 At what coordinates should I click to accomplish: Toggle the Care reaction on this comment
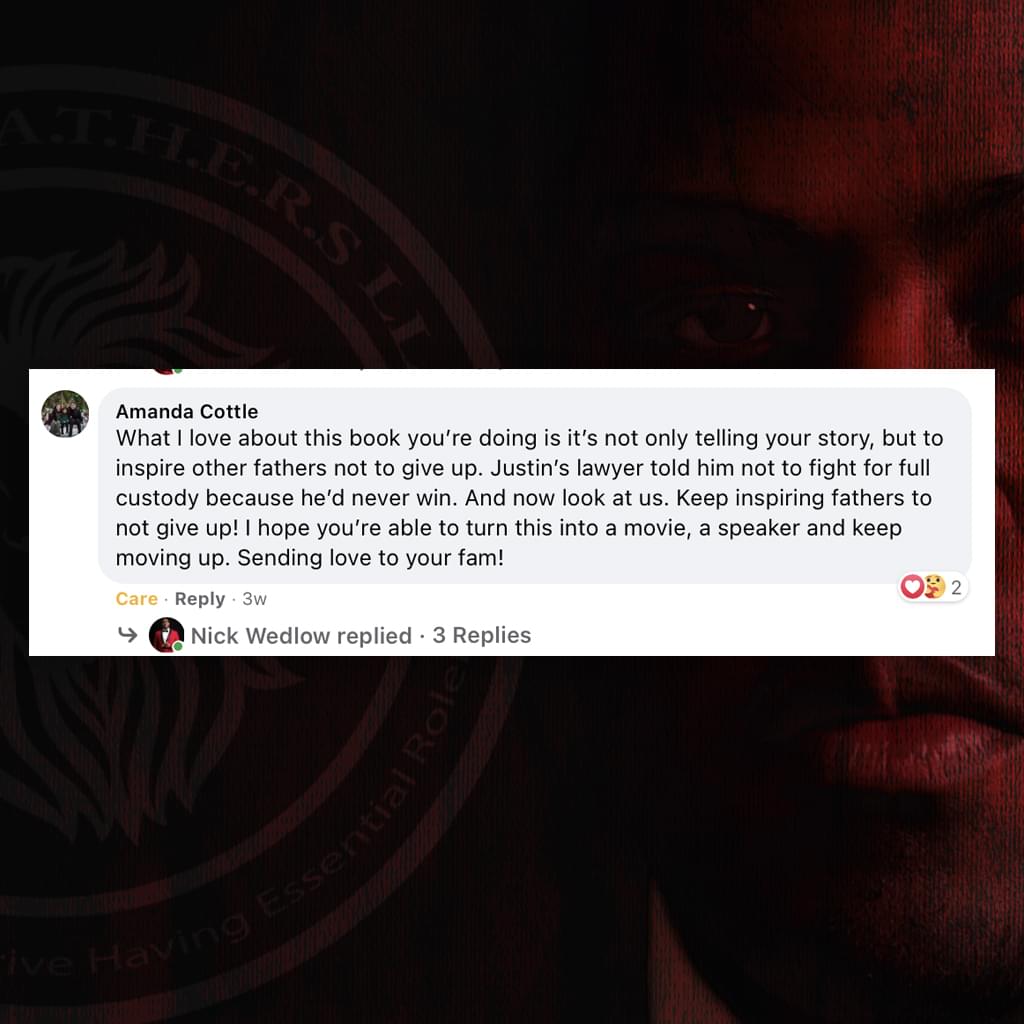[136, 599]
